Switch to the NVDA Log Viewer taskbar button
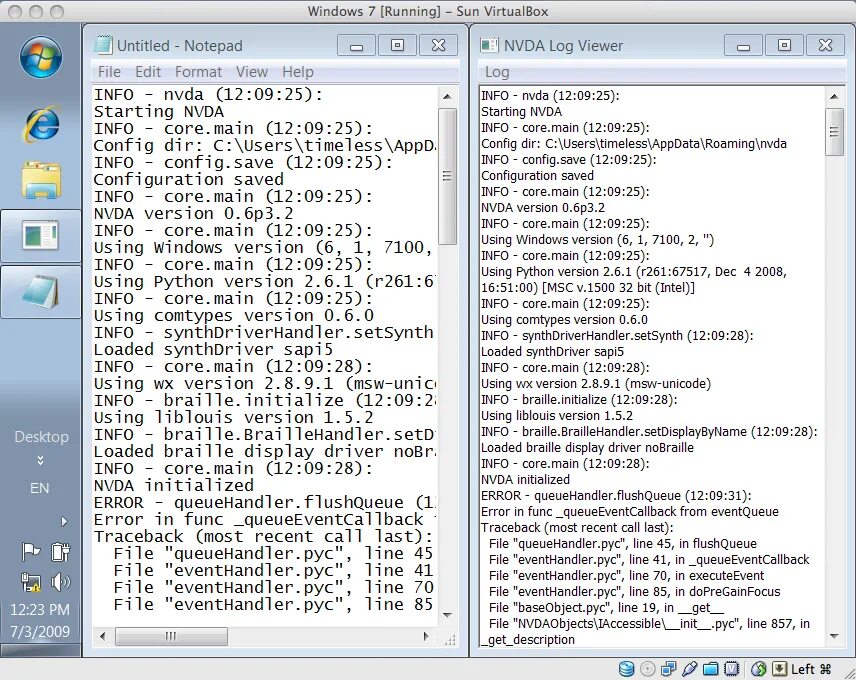856x680 pixels. [x=41, y=235]
